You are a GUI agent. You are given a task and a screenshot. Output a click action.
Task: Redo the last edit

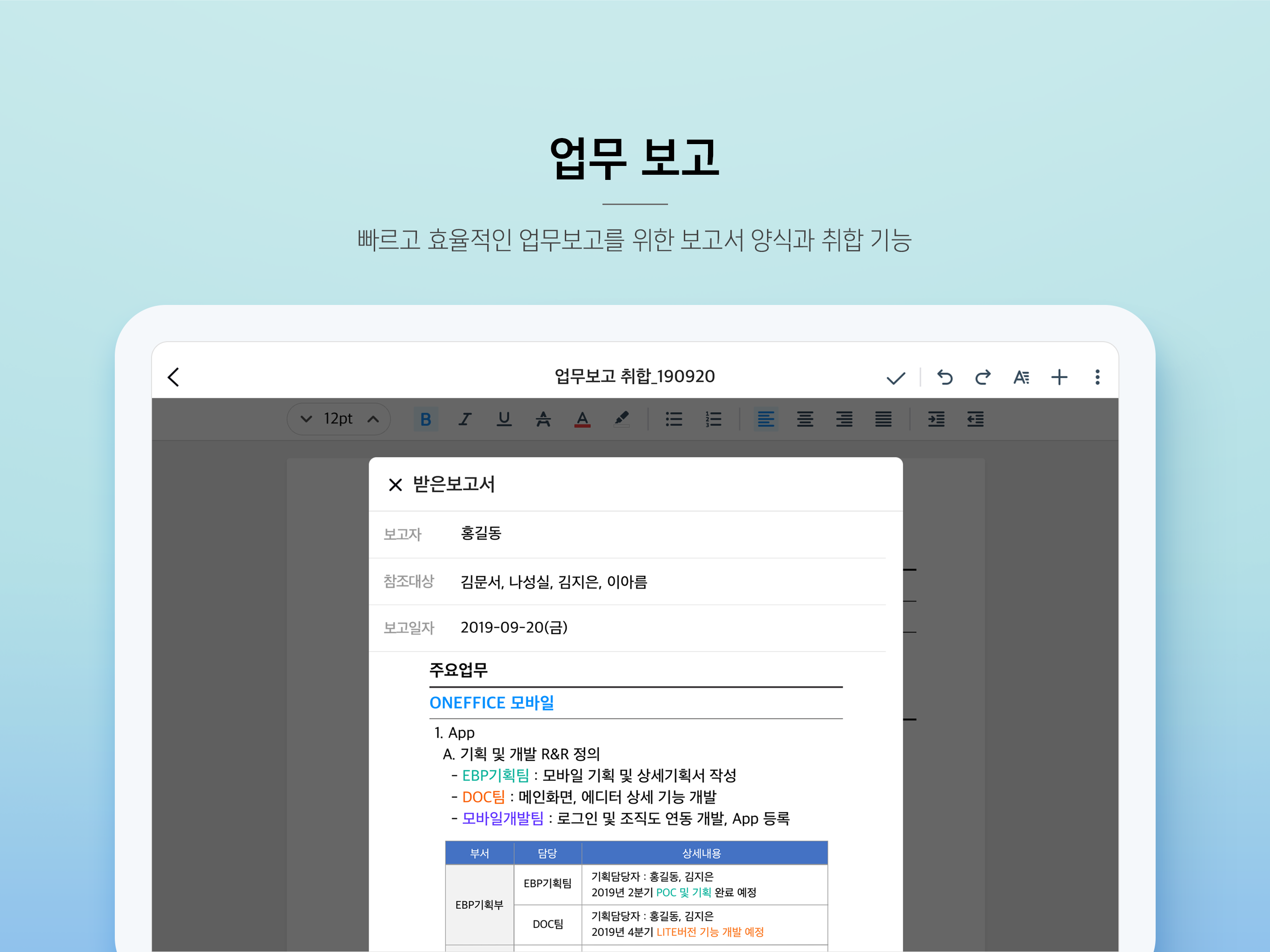tap(982, 377)
